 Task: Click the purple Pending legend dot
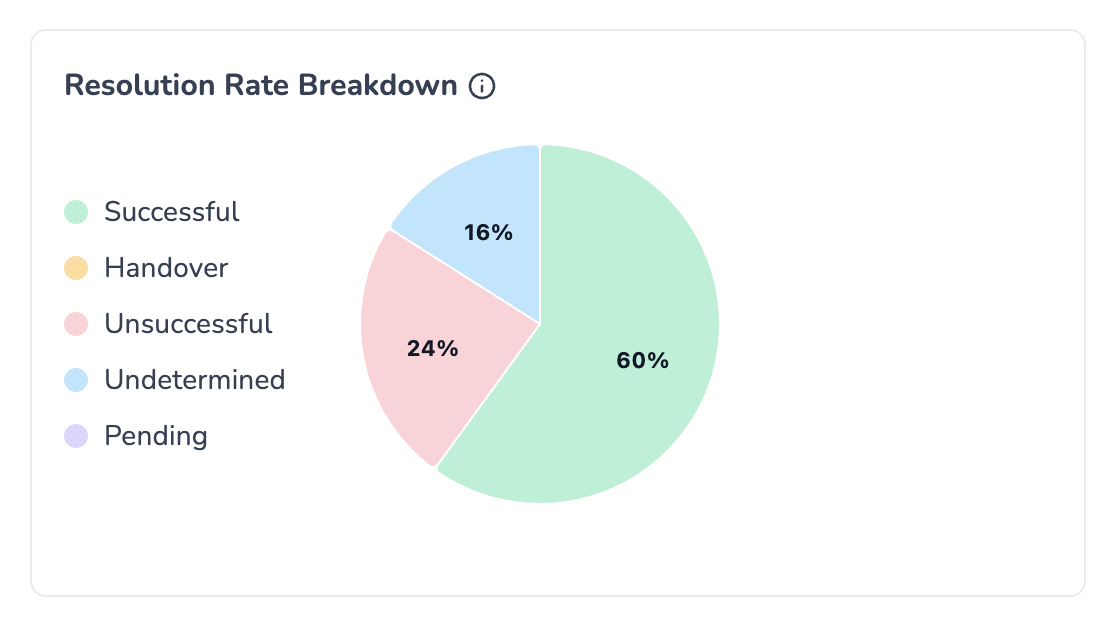coord(76,436)
